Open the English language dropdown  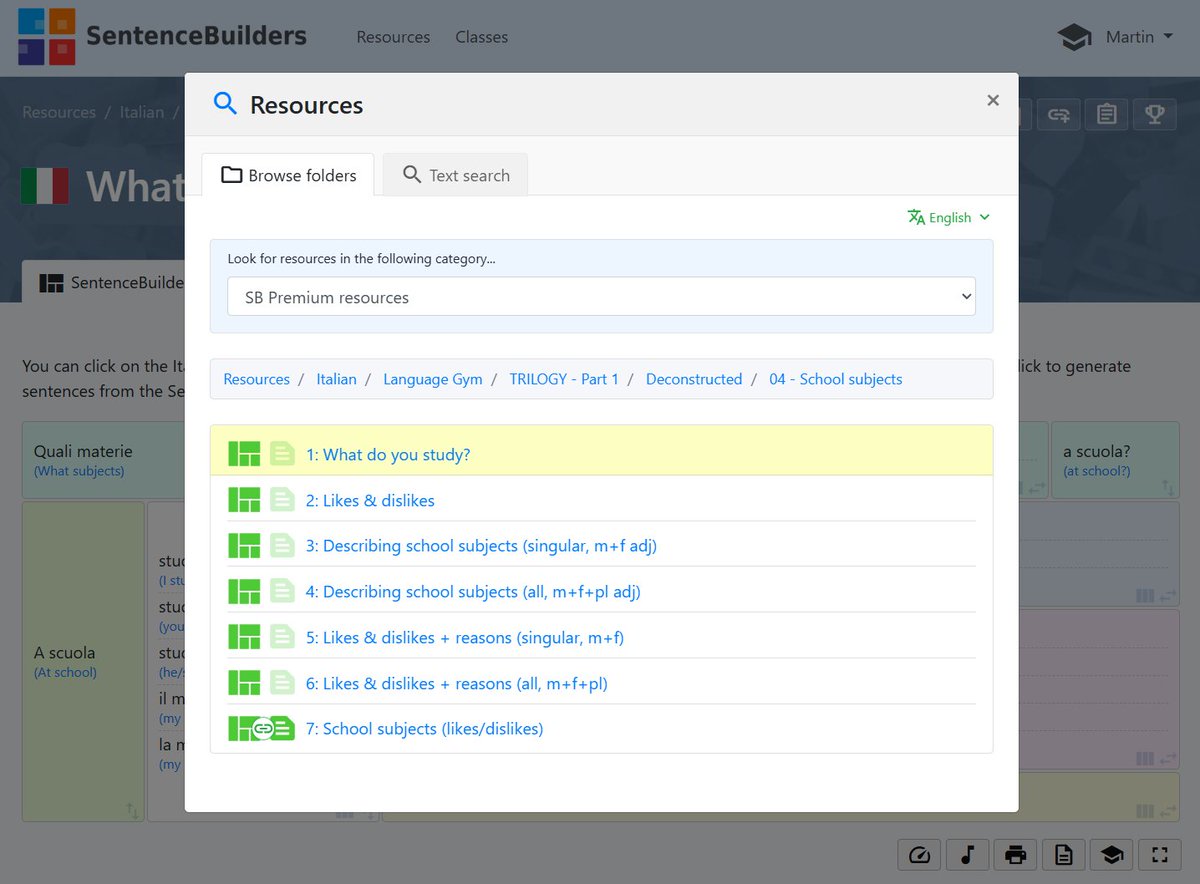click(x=949, y=217)
